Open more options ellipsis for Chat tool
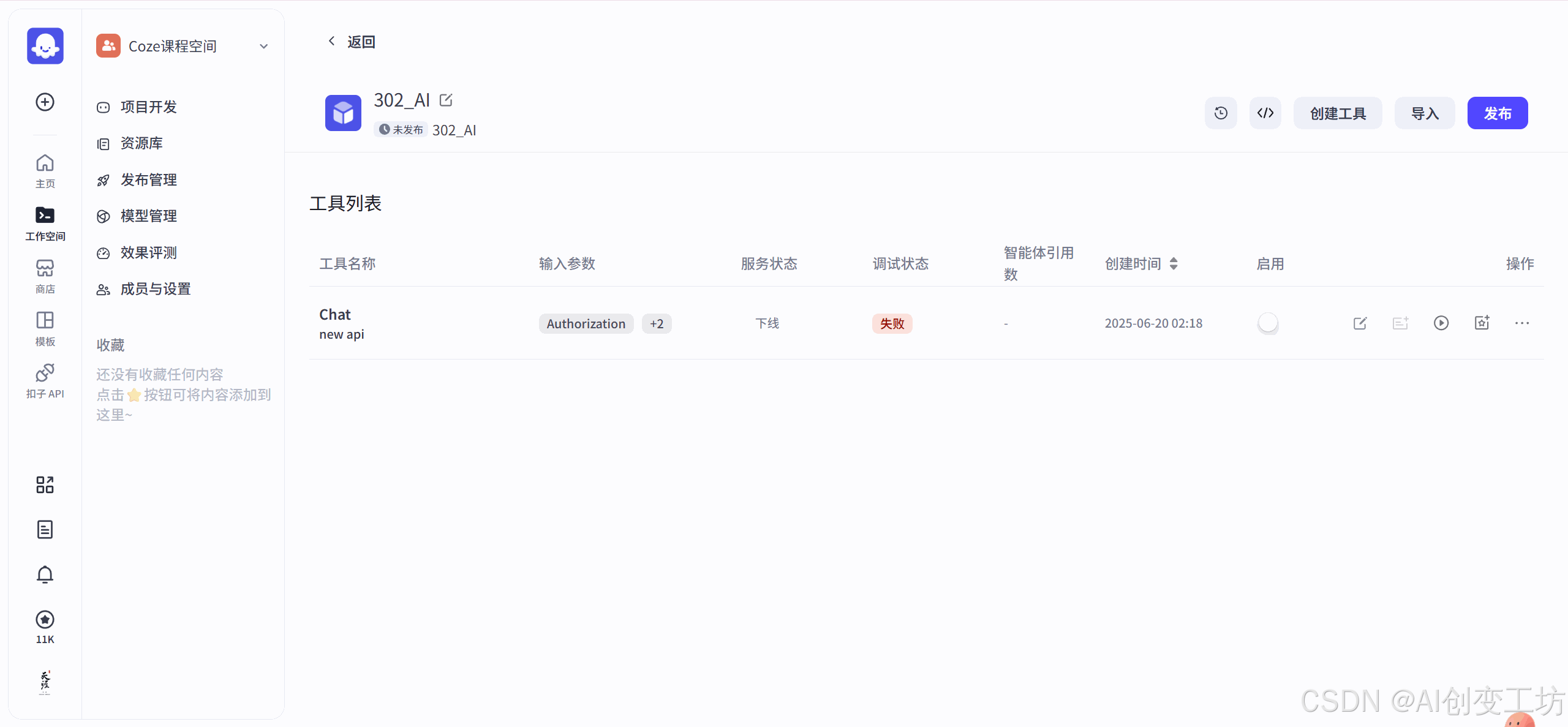 (x=1522, y=323)
